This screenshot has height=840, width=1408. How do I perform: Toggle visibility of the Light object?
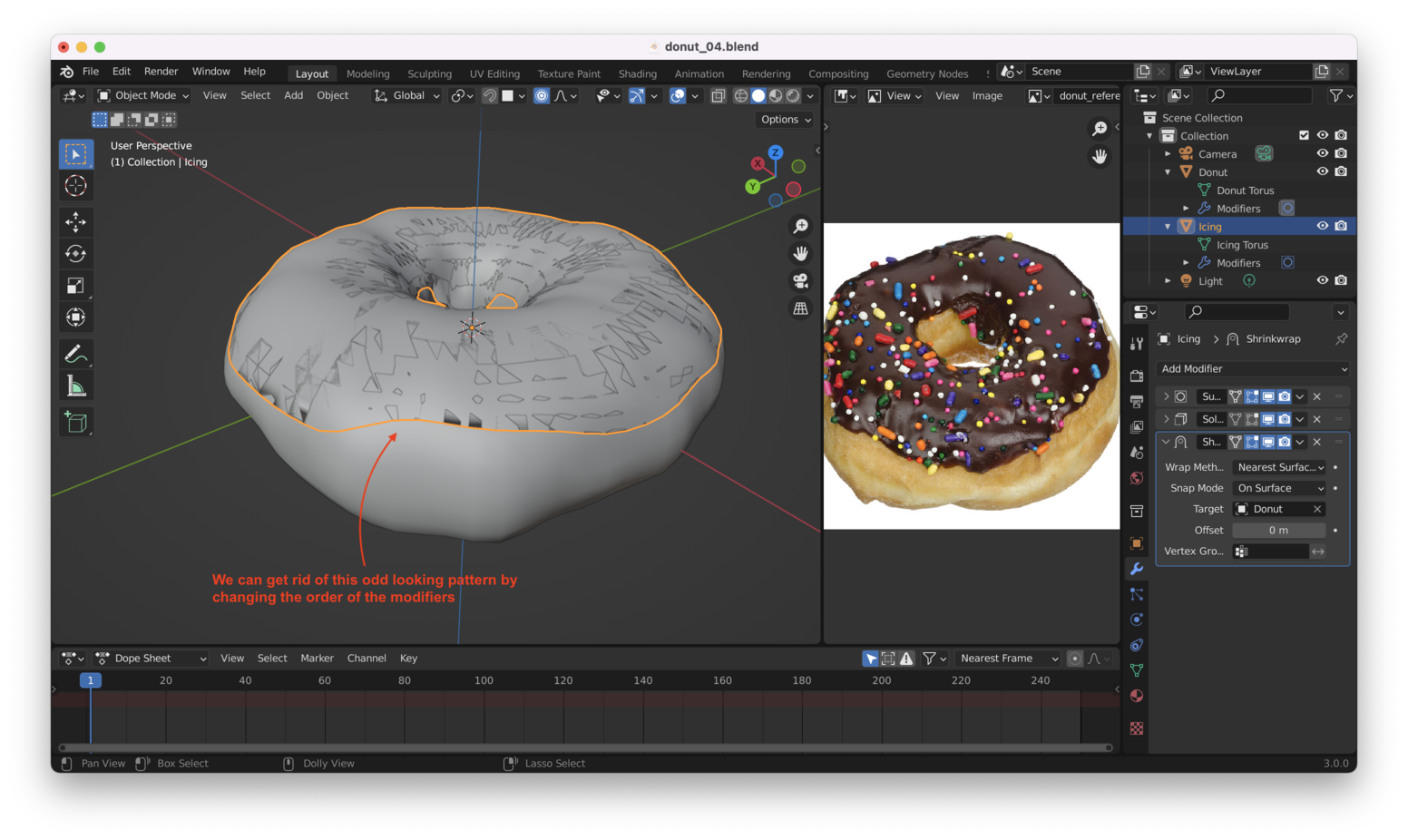click(x=1322, y=280)
